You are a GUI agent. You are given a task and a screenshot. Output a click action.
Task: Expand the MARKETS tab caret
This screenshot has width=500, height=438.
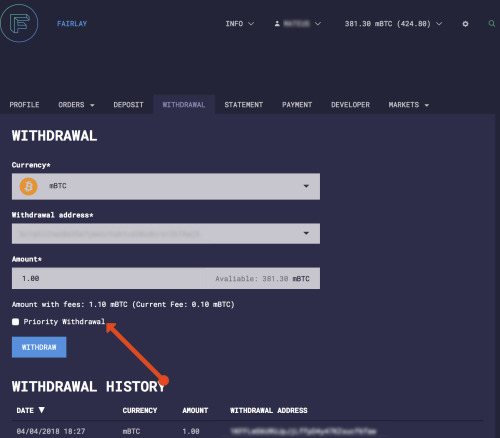[427, 105]
